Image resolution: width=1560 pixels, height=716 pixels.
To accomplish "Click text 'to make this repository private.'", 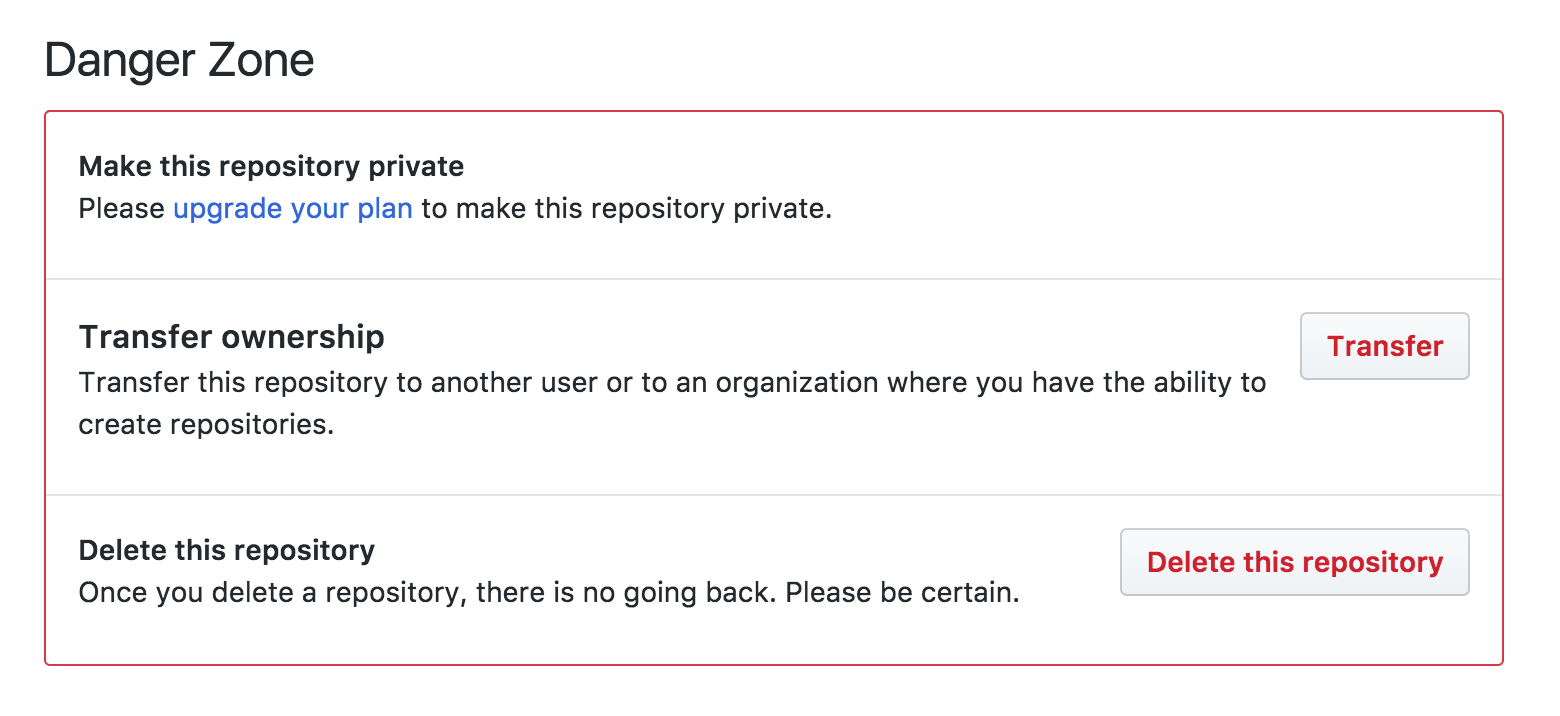I will click(x=626, y=210).
